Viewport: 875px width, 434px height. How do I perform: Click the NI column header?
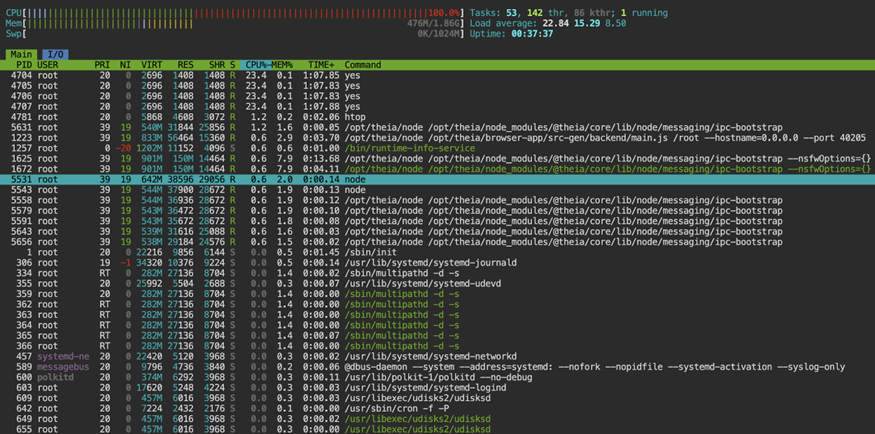click(126, 65)
